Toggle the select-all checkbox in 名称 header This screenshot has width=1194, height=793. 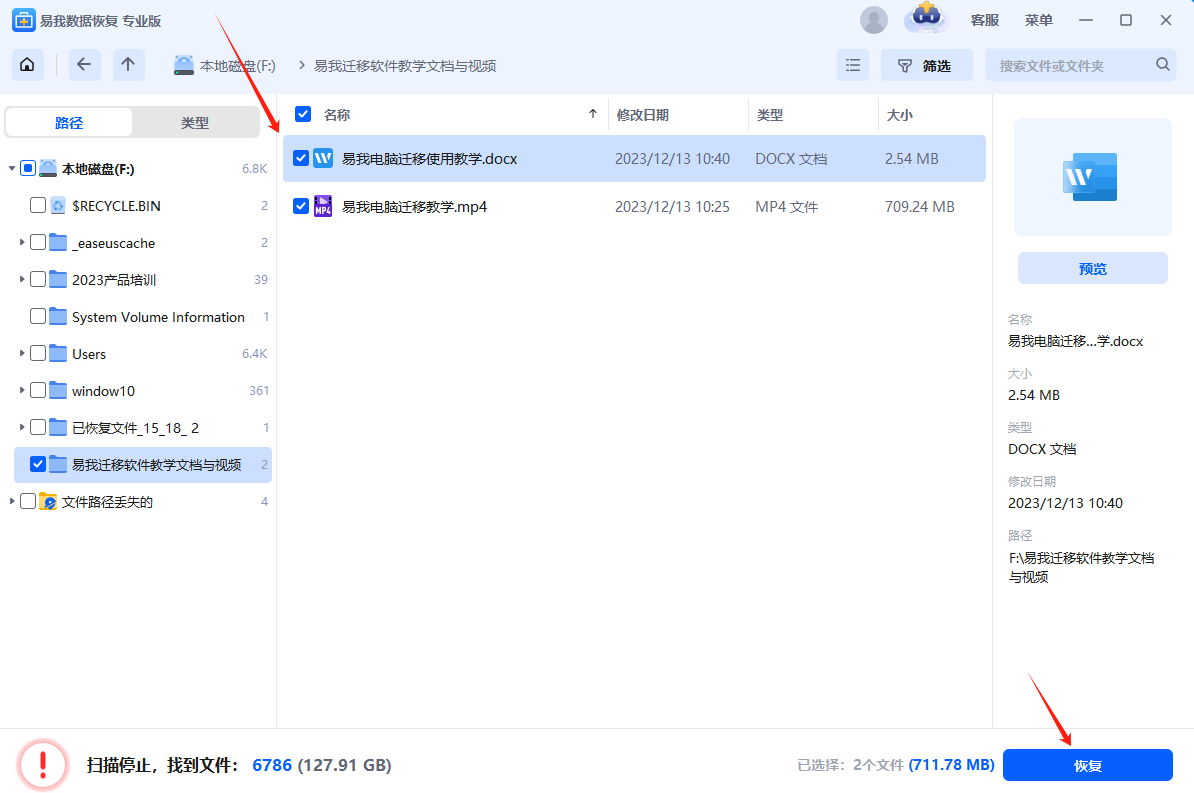[x=303, y=114]
